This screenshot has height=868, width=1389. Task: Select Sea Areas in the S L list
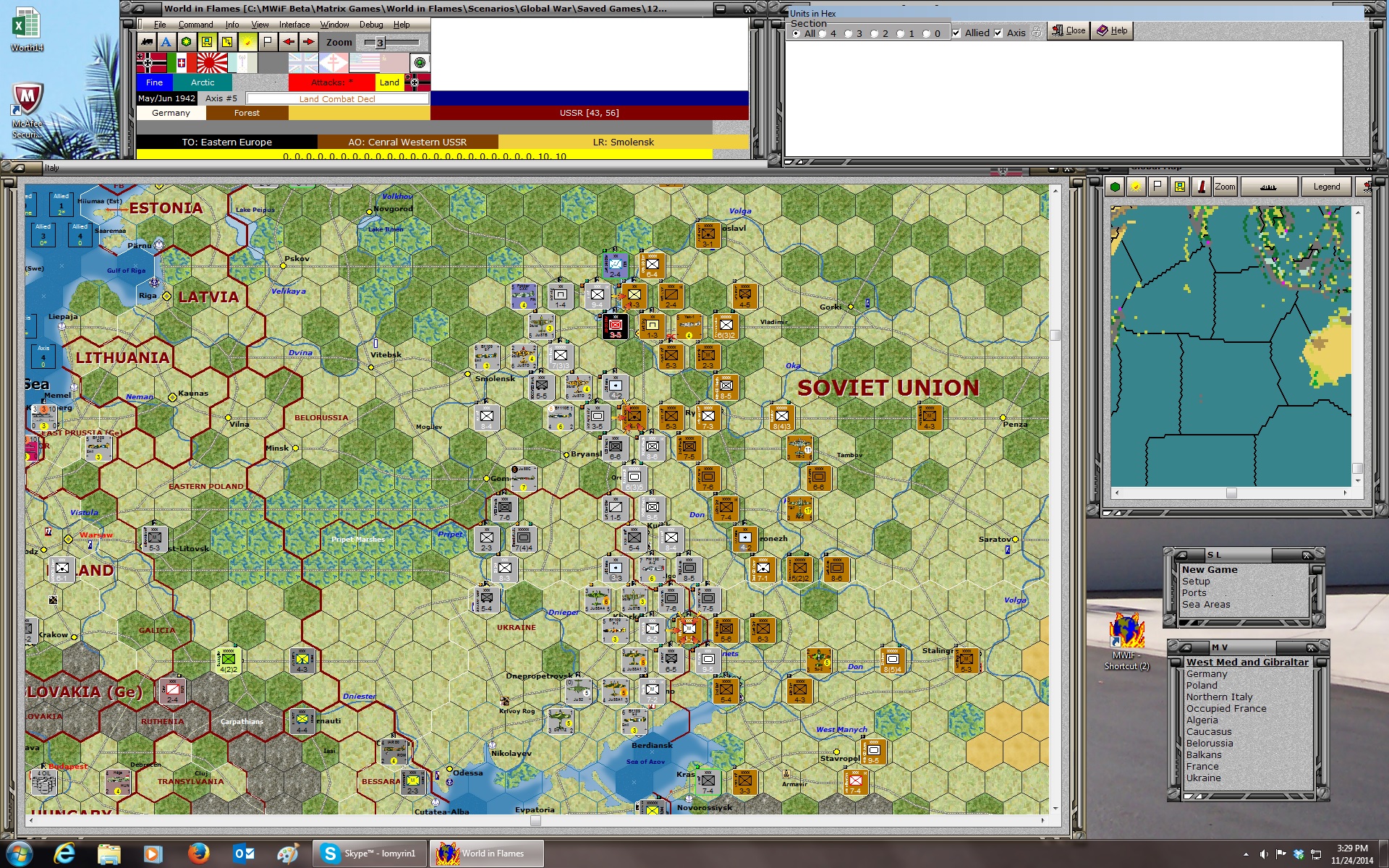pyautogui.click(x=1206, y=605)
